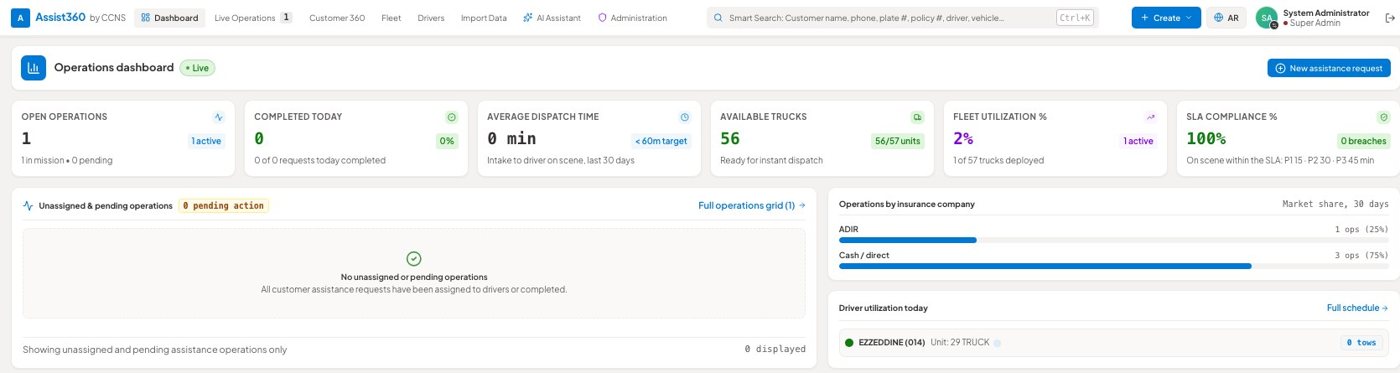This screenshot has width=1400, height=373.
Task: Go to Live Operations
Action: (x=253, y=18)
